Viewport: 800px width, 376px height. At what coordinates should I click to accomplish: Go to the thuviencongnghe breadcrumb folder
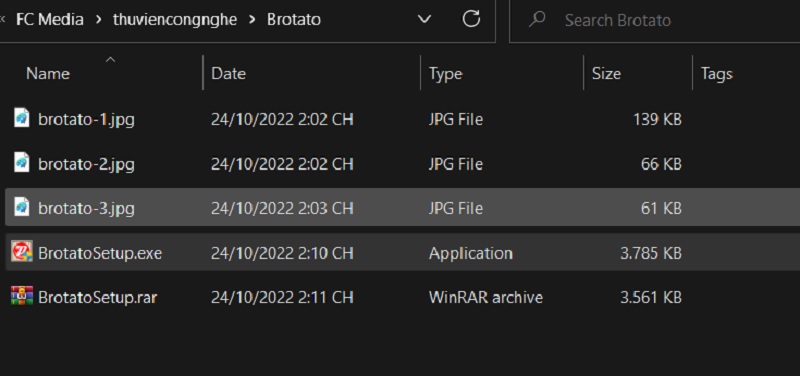pos(175,20)
